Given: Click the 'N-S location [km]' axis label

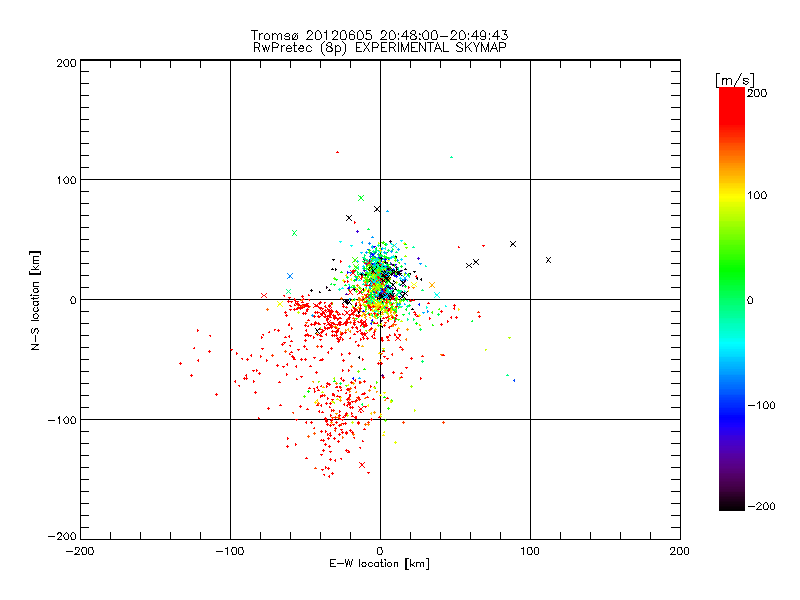Looking at the screenshot, I should point(35,300).
